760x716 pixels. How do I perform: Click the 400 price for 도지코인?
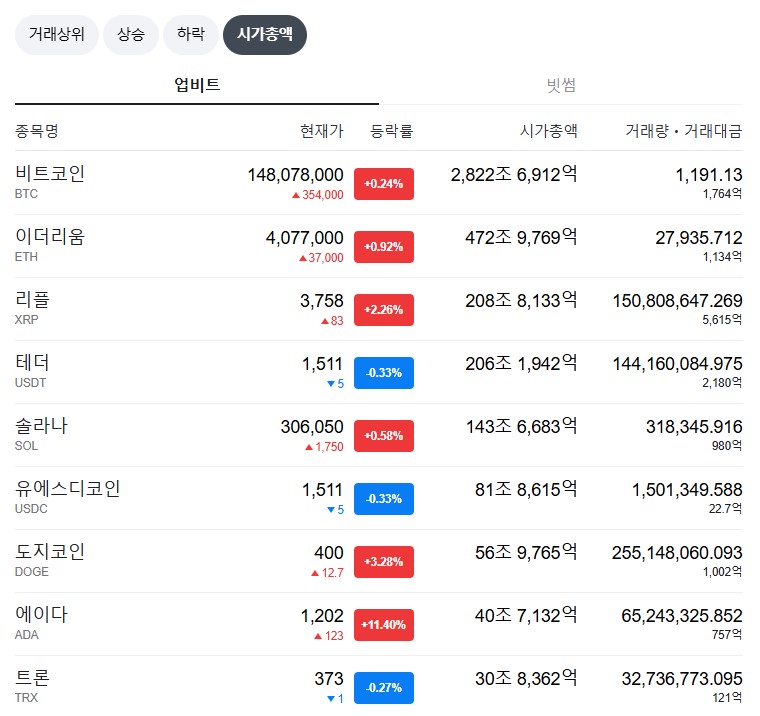click(x=329, y=553)
